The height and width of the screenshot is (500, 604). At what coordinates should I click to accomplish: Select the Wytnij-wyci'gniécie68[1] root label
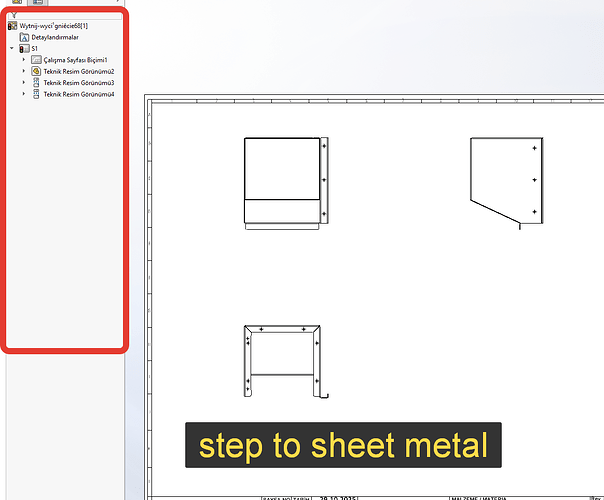click(x=58, y=26)
